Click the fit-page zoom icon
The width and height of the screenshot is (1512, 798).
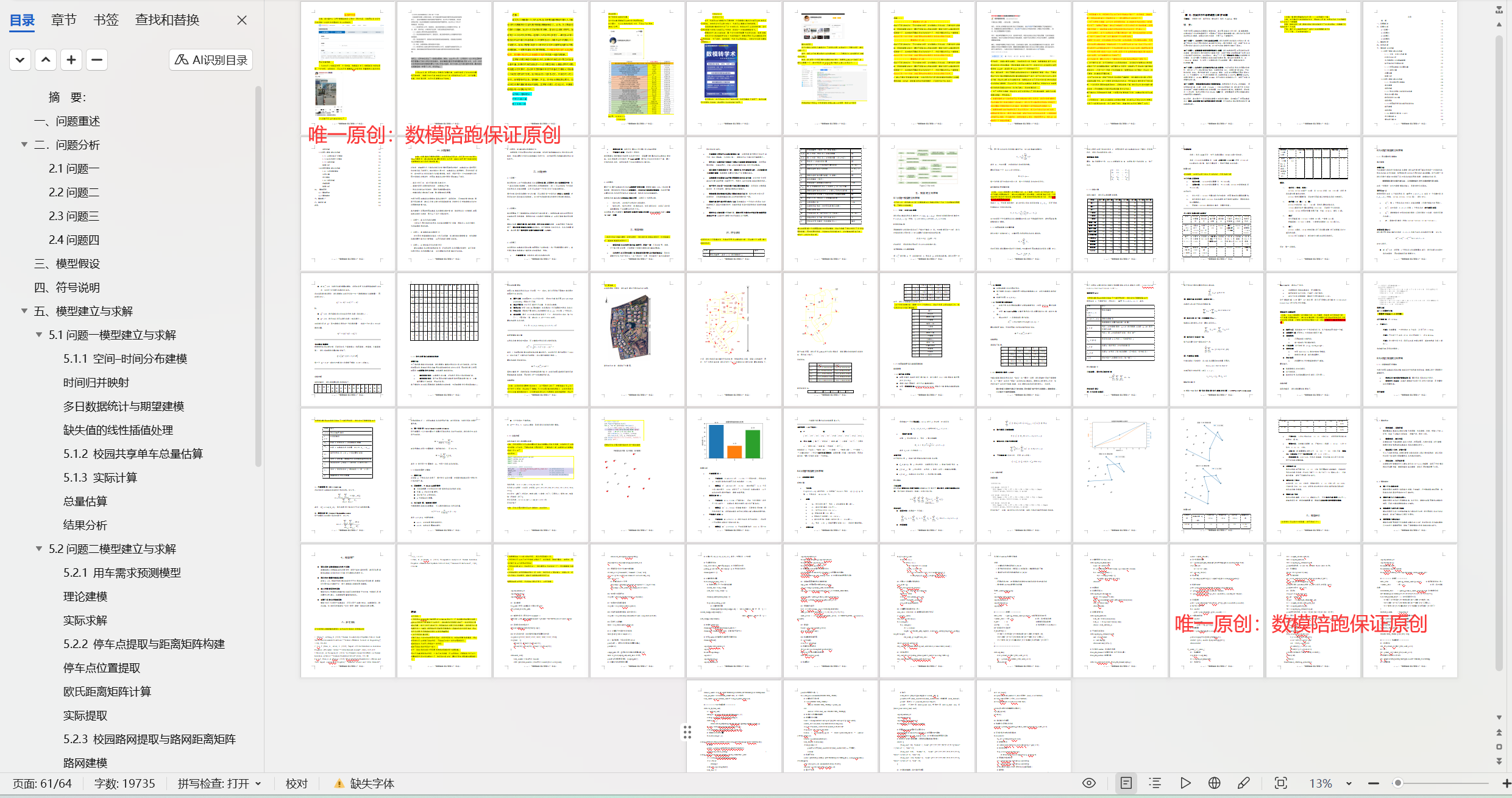pyautogui.click(x=1281, y=783)
